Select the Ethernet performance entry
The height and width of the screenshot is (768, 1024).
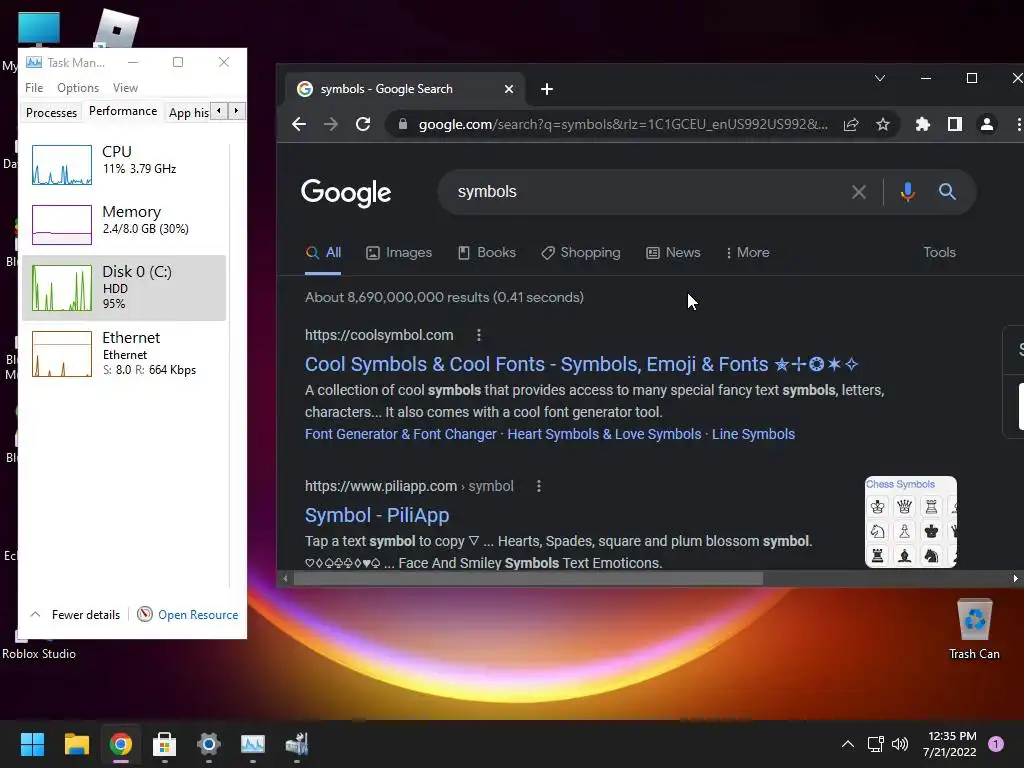[124, 353]
